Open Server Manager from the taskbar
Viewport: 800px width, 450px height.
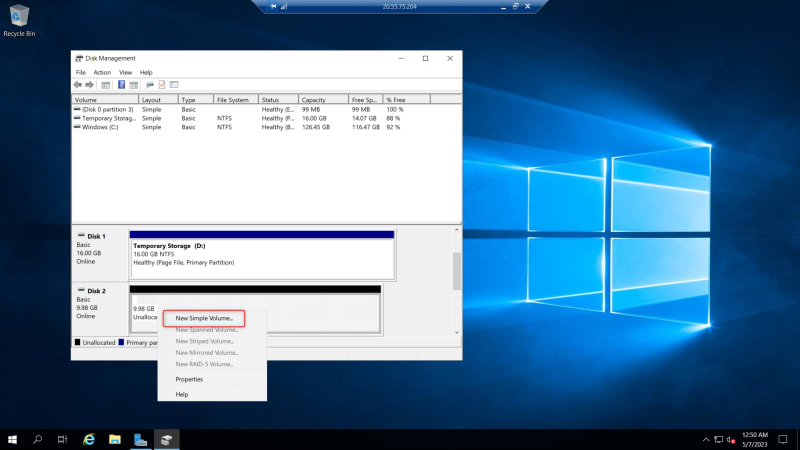click(140, 439)
